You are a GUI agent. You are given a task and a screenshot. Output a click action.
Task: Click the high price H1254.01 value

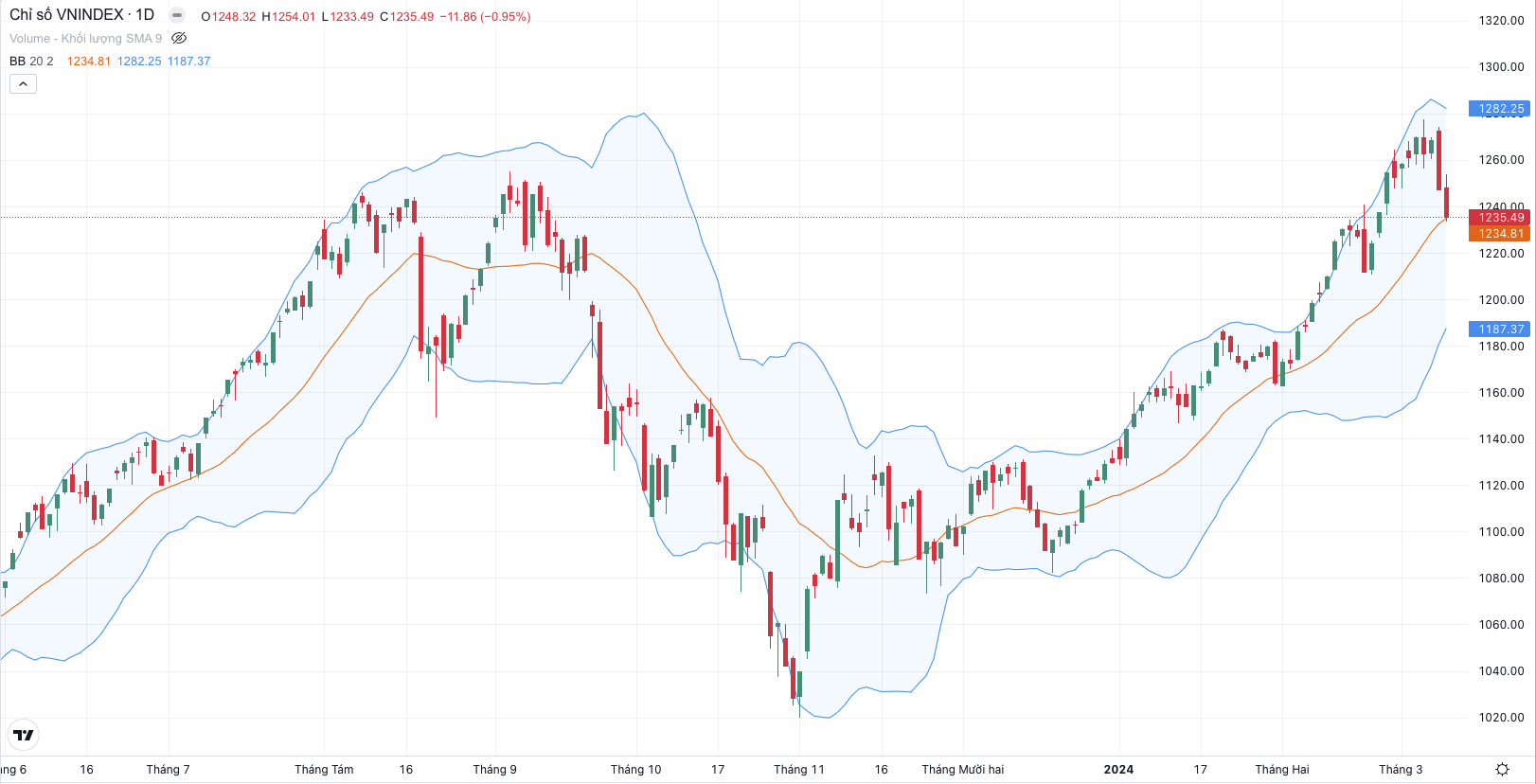point(288,17)
